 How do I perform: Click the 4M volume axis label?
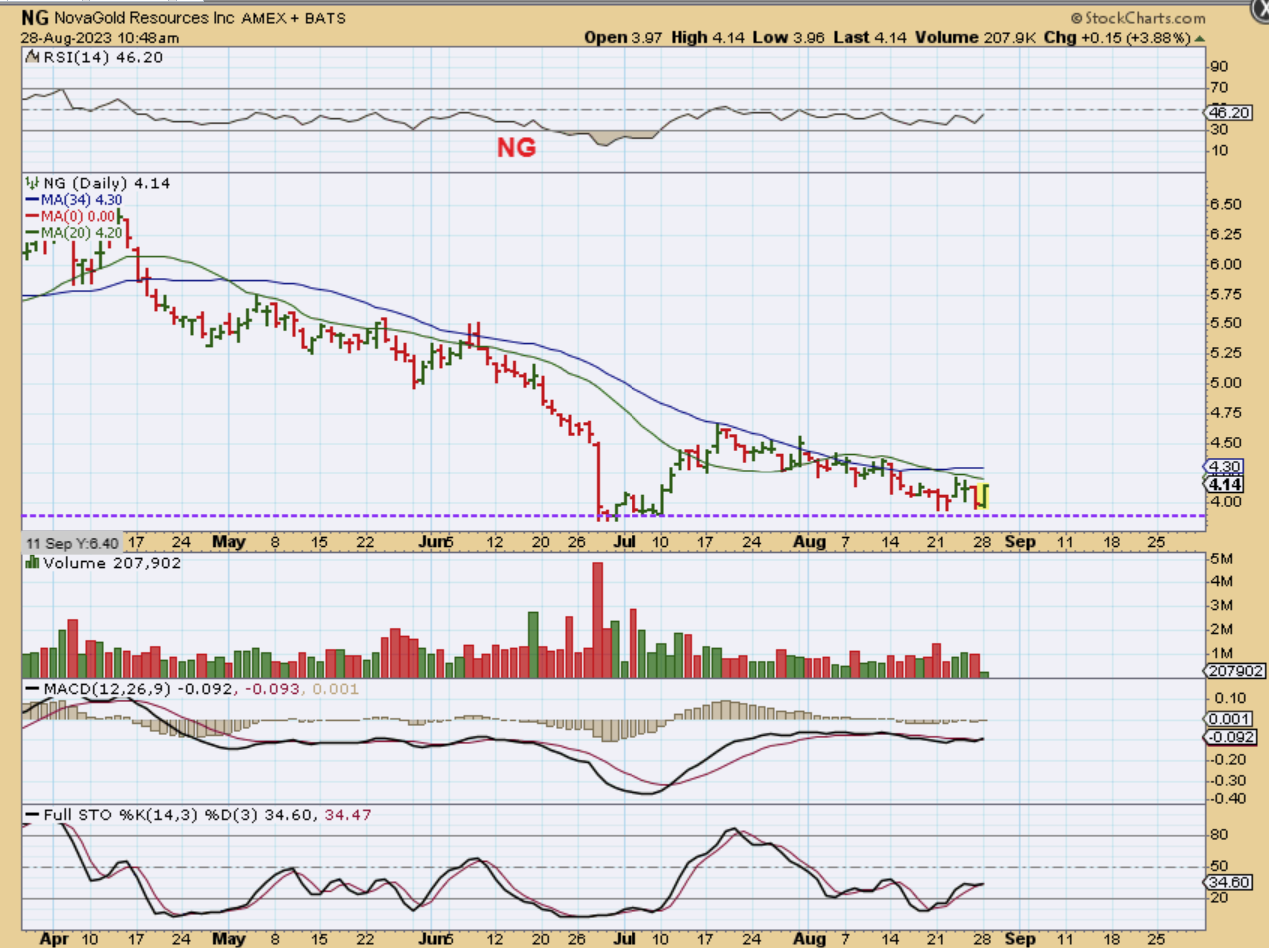pos(1220,581)
